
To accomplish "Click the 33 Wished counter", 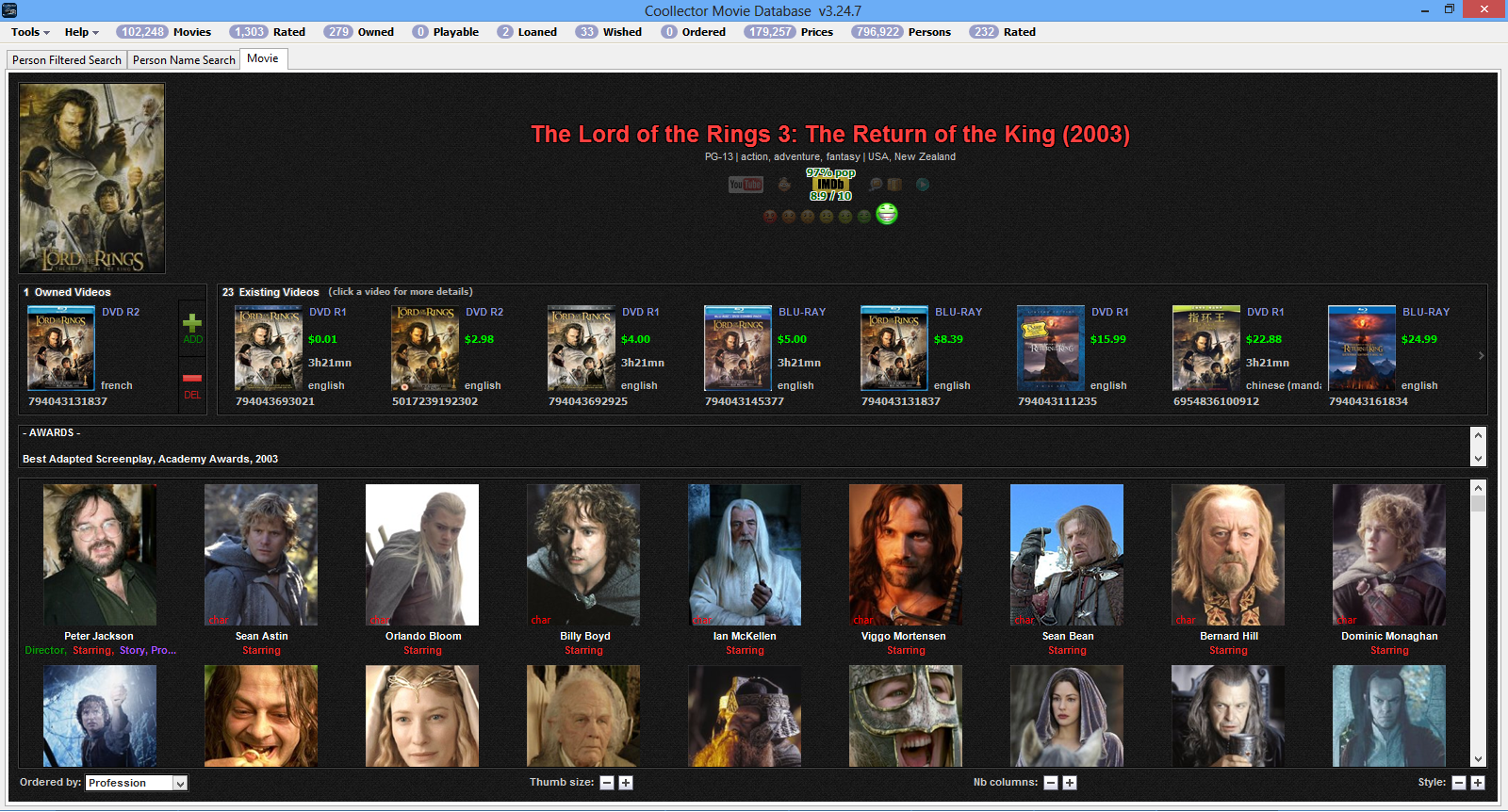I will (x=609, y=32).
